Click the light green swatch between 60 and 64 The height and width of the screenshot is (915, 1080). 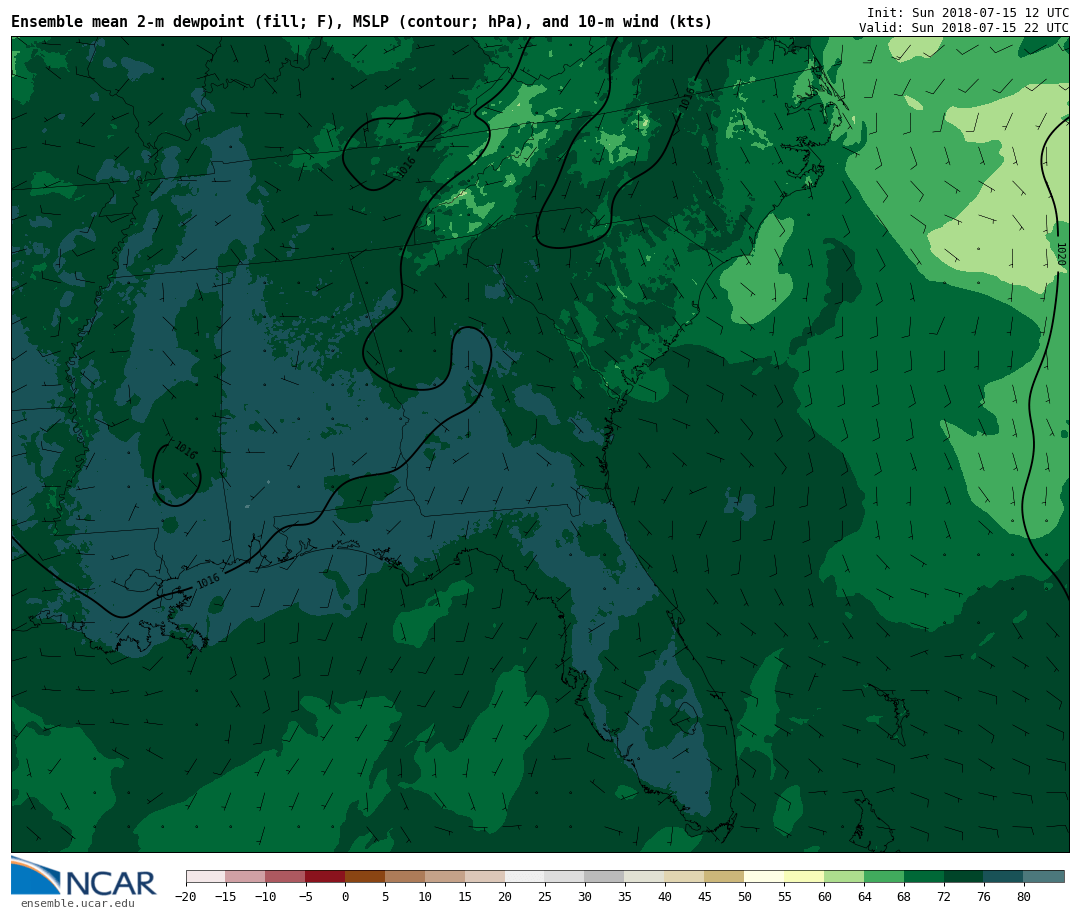pos(844,877)
